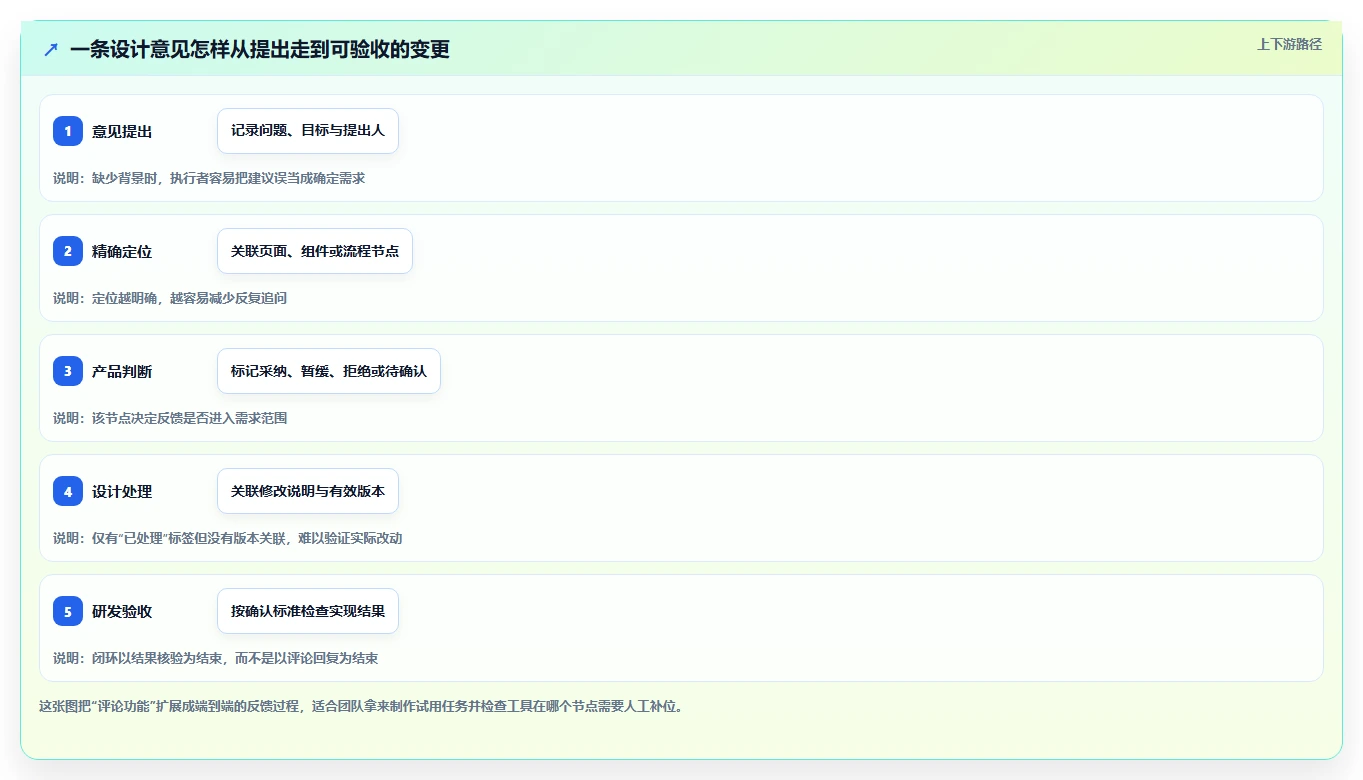Select the 记录问题、目标与提出人 chip
1363x780 pixels.
[308, 131]
